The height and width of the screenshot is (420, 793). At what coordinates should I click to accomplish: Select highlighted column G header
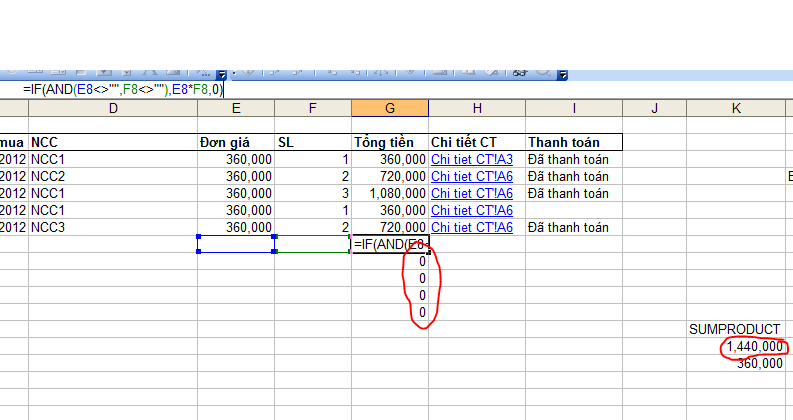coord(390,108)
